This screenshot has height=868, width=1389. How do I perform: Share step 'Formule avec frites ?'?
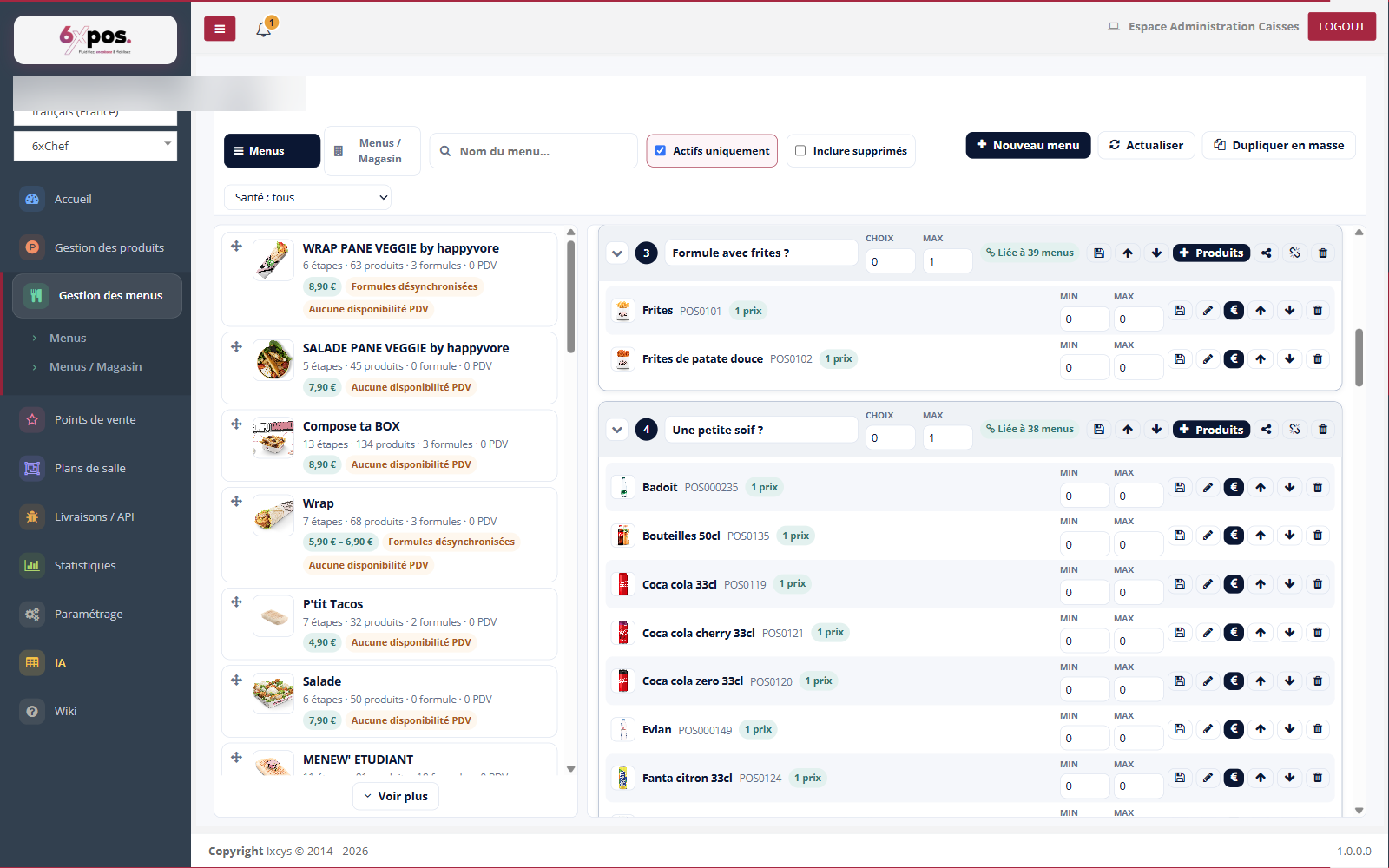[x=1267, y=253]
